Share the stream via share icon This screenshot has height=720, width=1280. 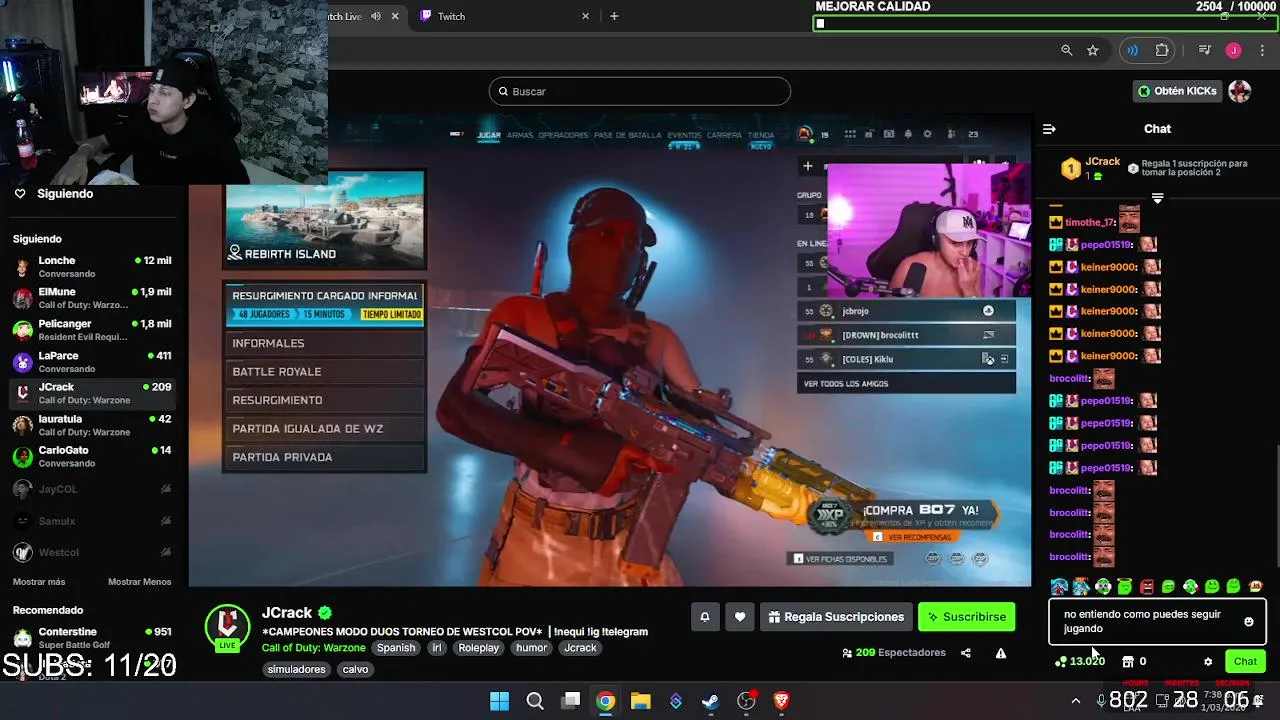click(x=966, y=653)
